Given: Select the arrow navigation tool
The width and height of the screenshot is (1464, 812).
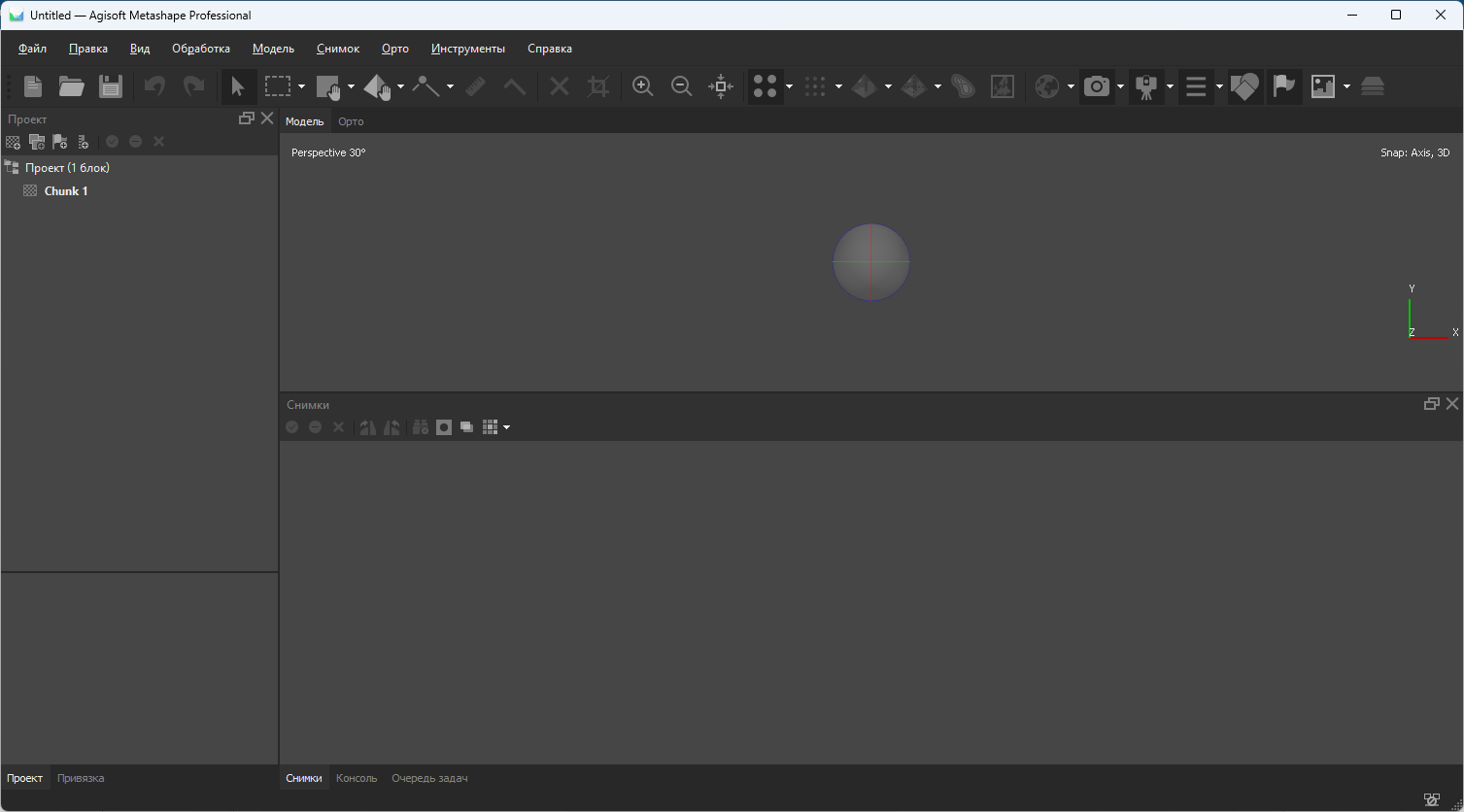Looking at the screenshot, I should (237, 86).
